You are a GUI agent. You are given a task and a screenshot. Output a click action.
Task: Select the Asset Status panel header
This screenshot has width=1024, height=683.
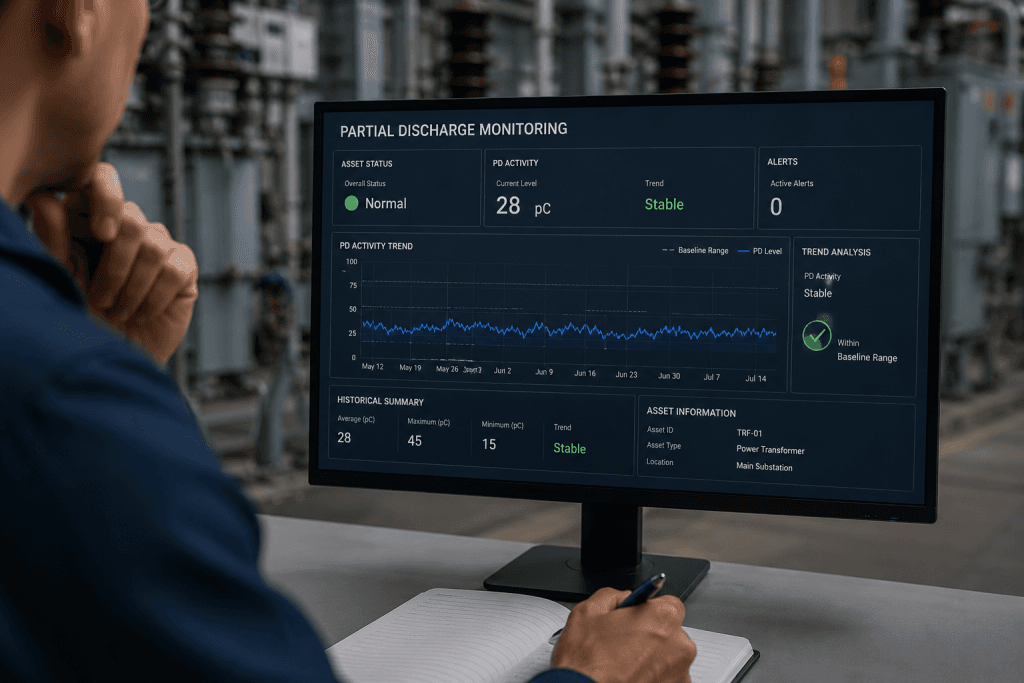coord(366,164)
